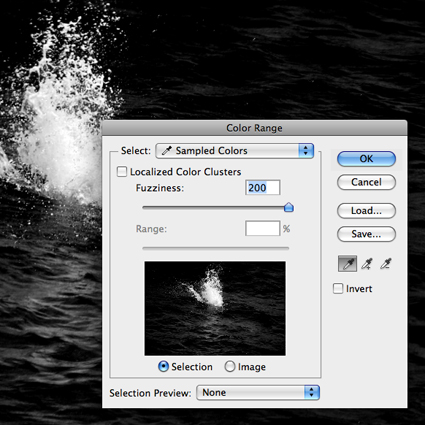This screenshot has height=425, width=425.
Task: Click the Fuzziness slider handle
Action: pyautogui.click(x=289, y=207)
